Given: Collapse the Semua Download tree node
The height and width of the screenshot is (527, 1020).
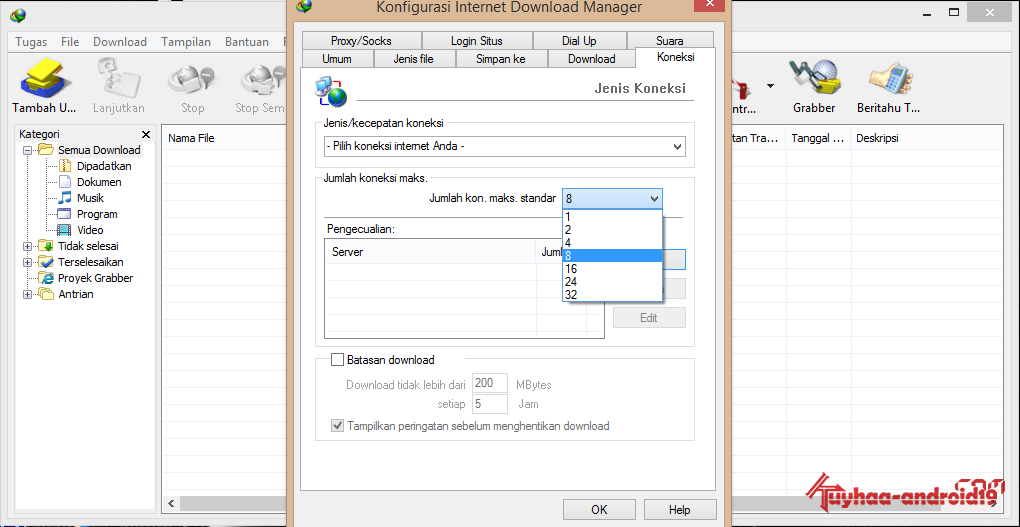Looking at the screenshot, I should coord(27,150).
